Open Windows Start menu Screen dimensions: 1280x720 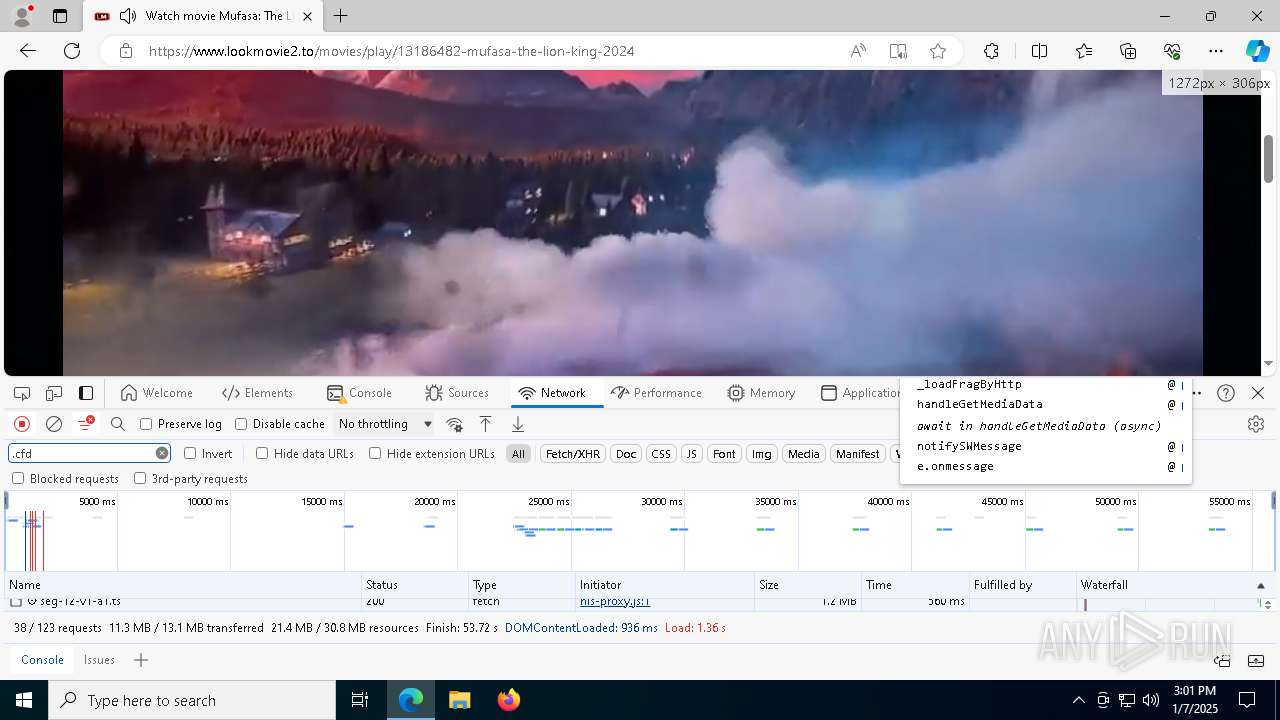(x=24, y=700)
